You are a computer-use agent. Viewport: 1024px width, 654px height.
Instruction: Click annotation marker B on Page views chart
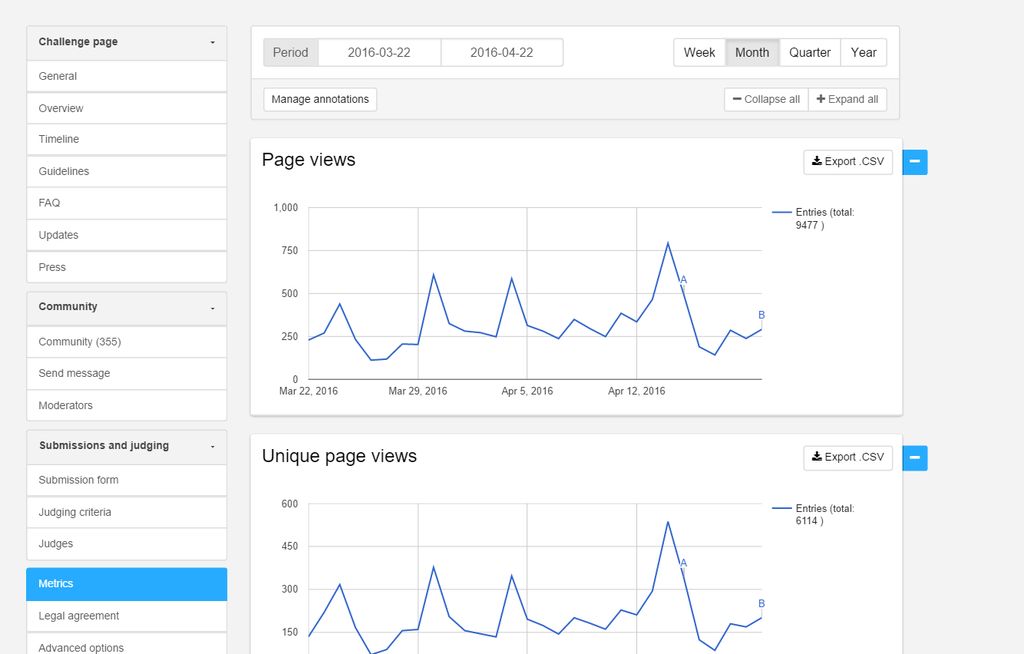(x=761, y=315)
